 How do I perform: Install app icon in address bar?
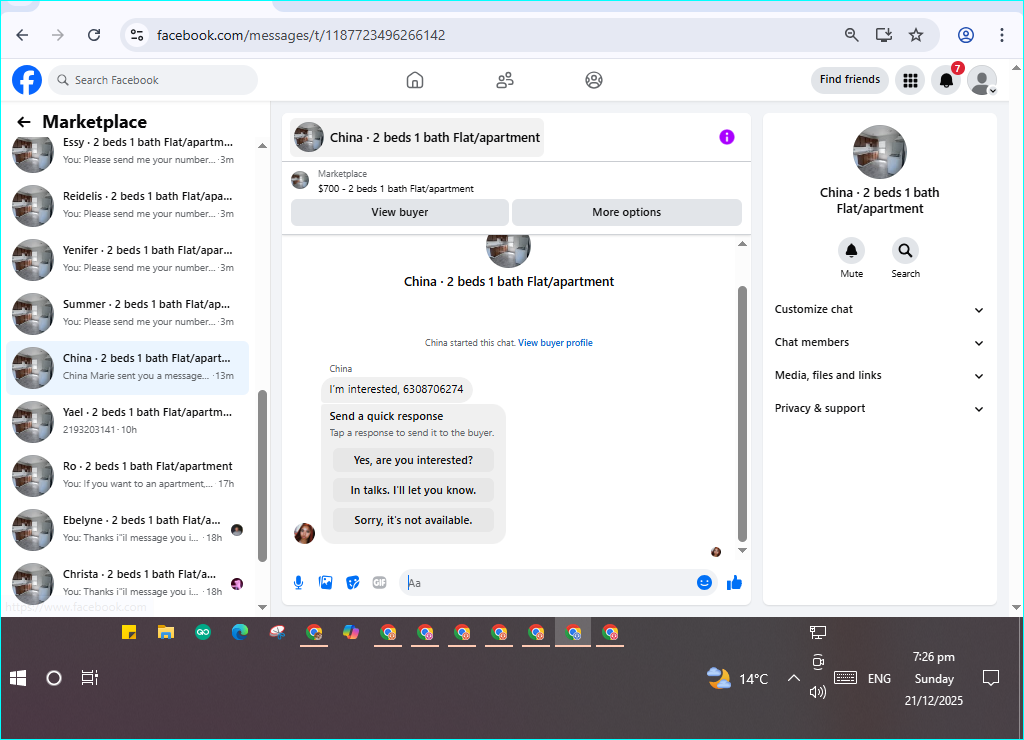pyautogui.click(x=884, y=35)
